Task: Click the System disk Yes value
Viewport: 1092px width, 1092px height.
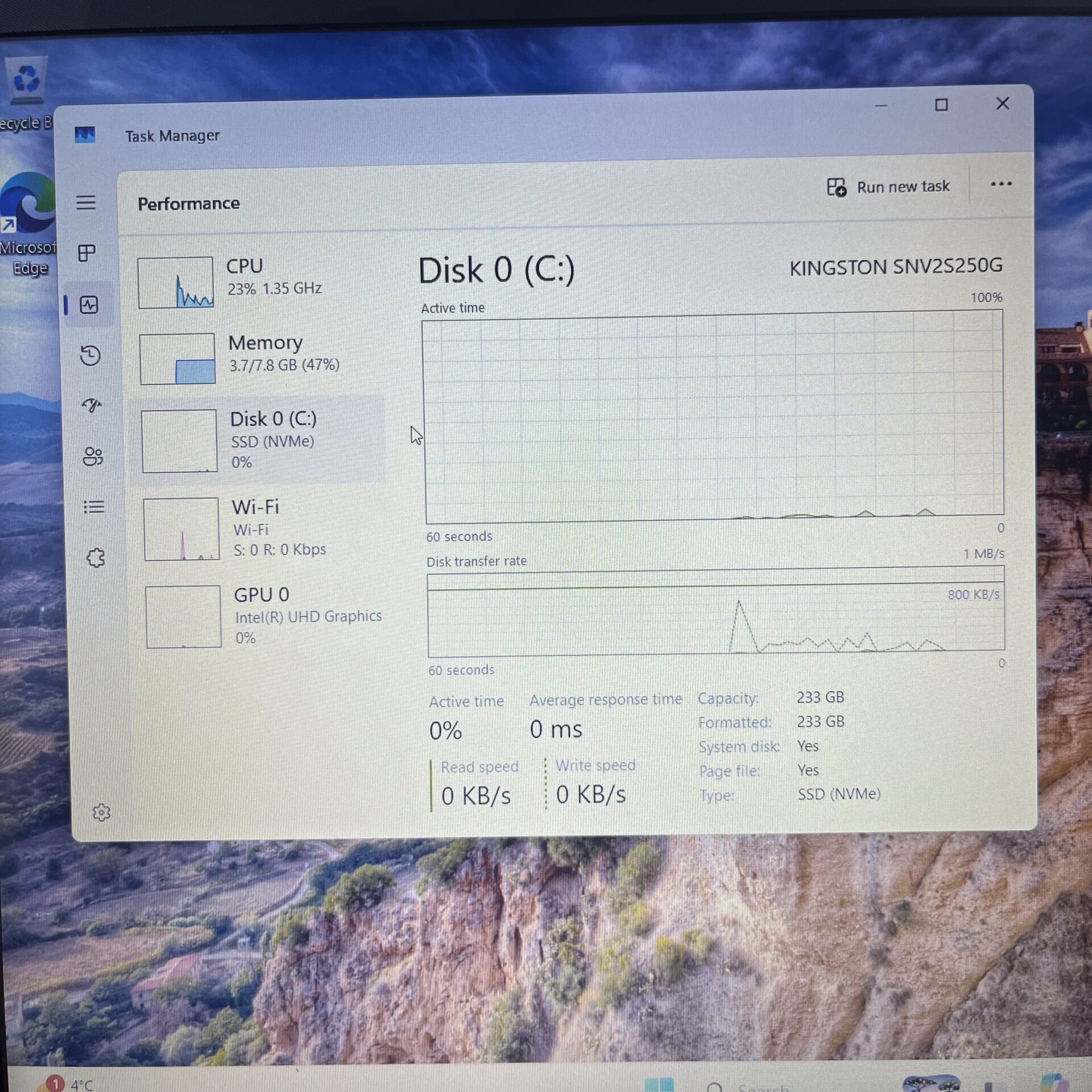Action: tap(808, 746)
